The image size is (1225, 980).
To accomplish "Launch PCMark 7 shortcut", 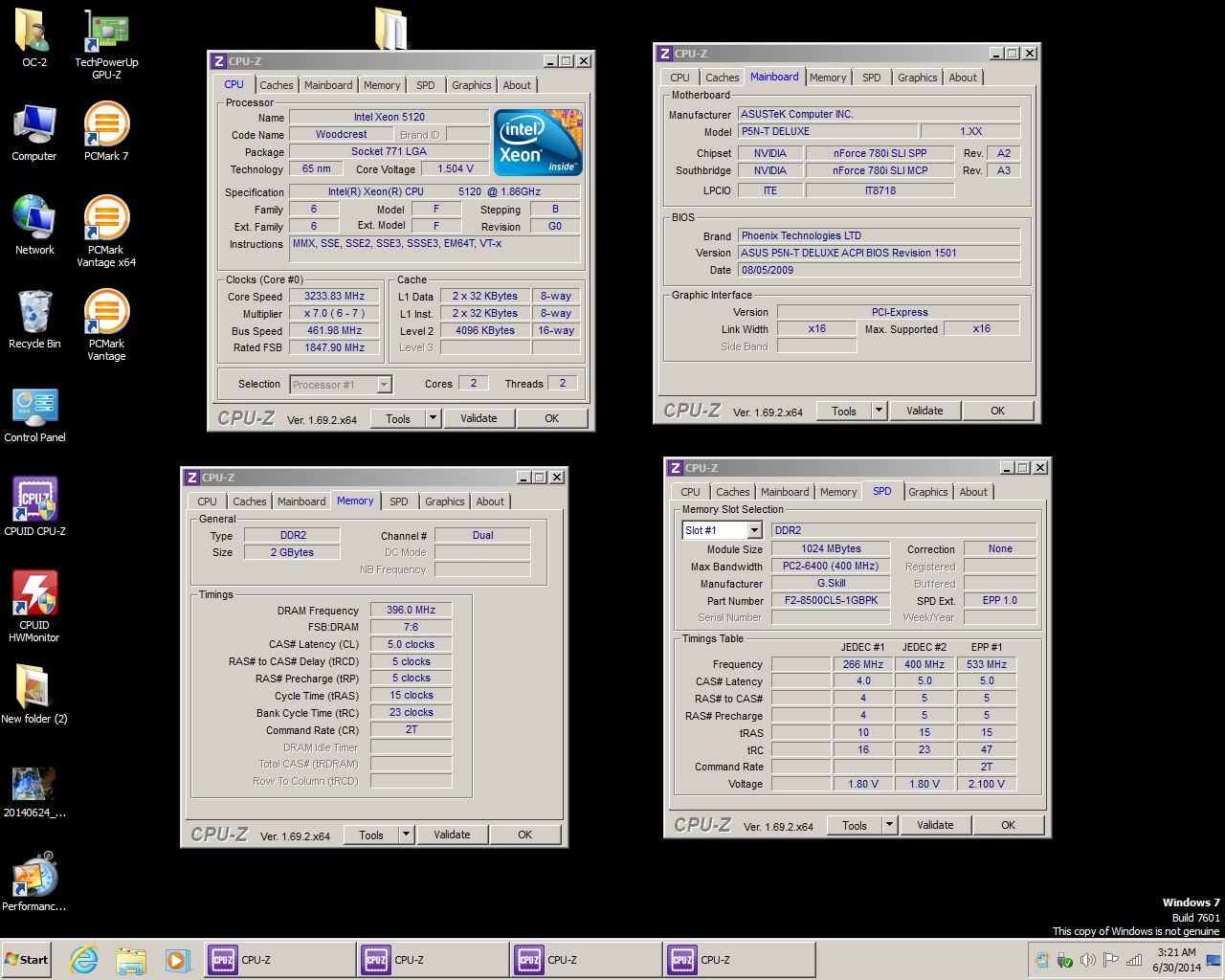I will coord(106,132).
